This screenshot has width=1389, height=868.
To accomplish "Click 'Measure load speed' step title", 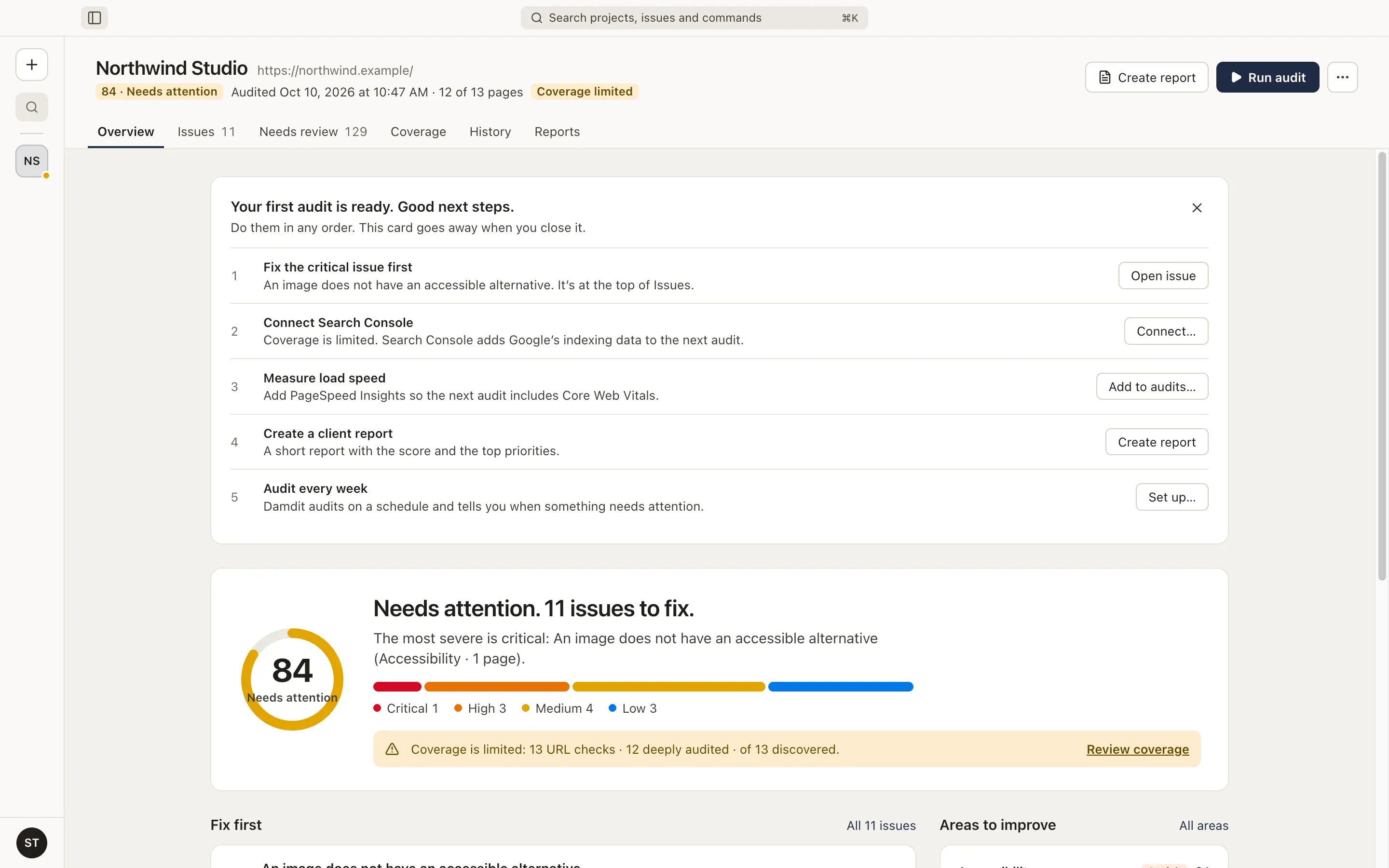I will click(324, 379).
